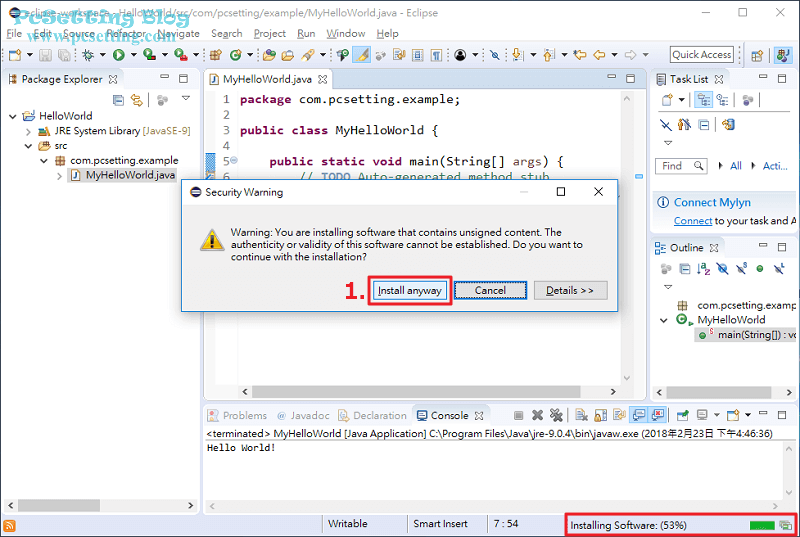Viewport: 800px width, 537px height.
Task: Expand the JRE System Library node
Action: pos(28,131)
